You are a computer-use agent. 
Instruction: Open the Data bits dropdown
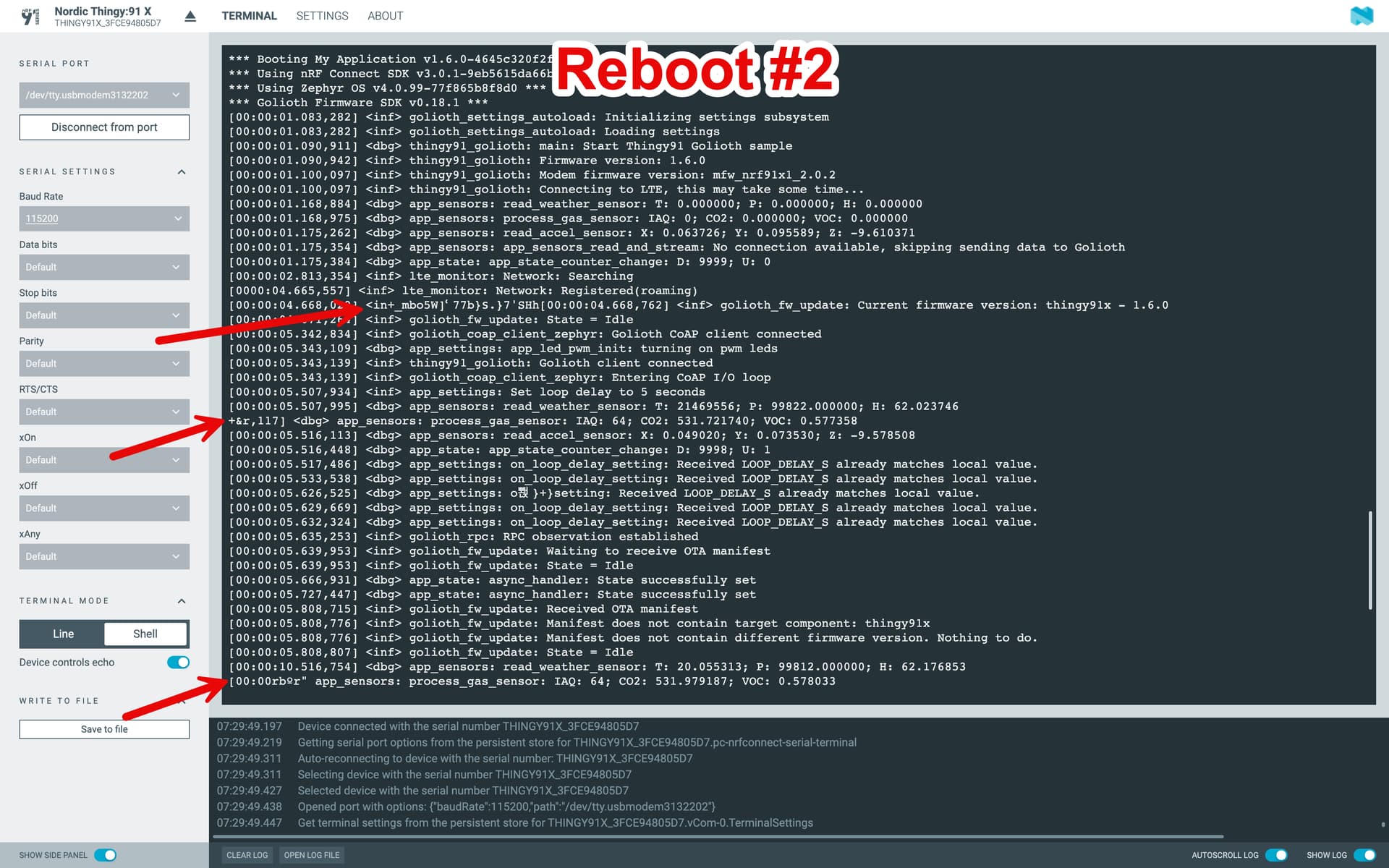pos(104,267)
